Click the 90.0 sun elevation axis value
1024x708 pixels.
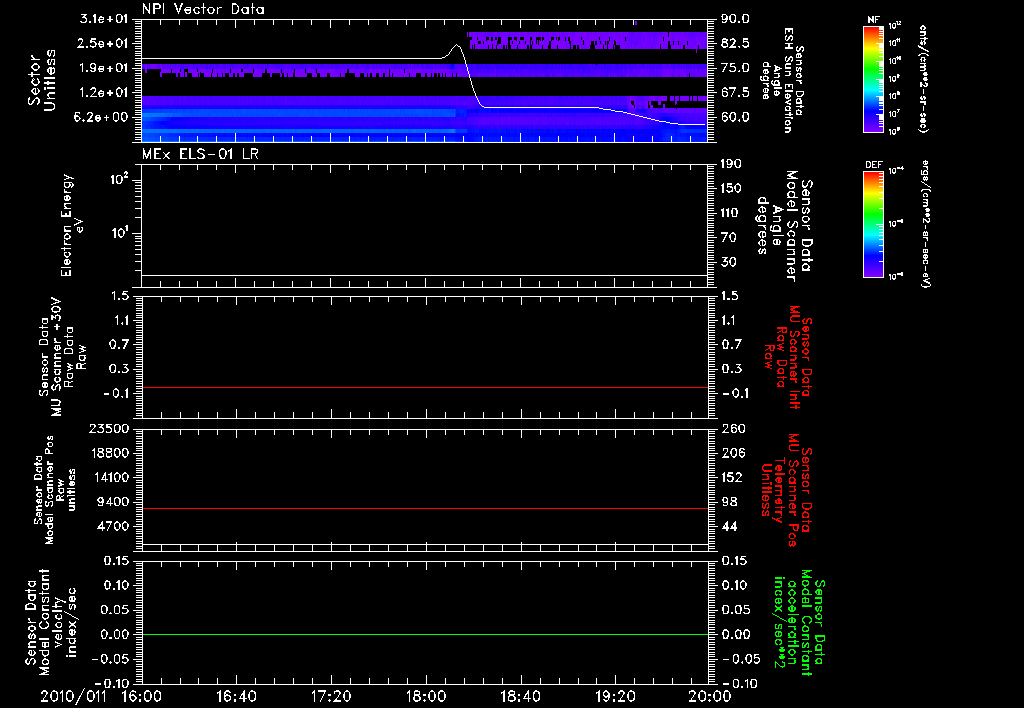tap(735, 19)
